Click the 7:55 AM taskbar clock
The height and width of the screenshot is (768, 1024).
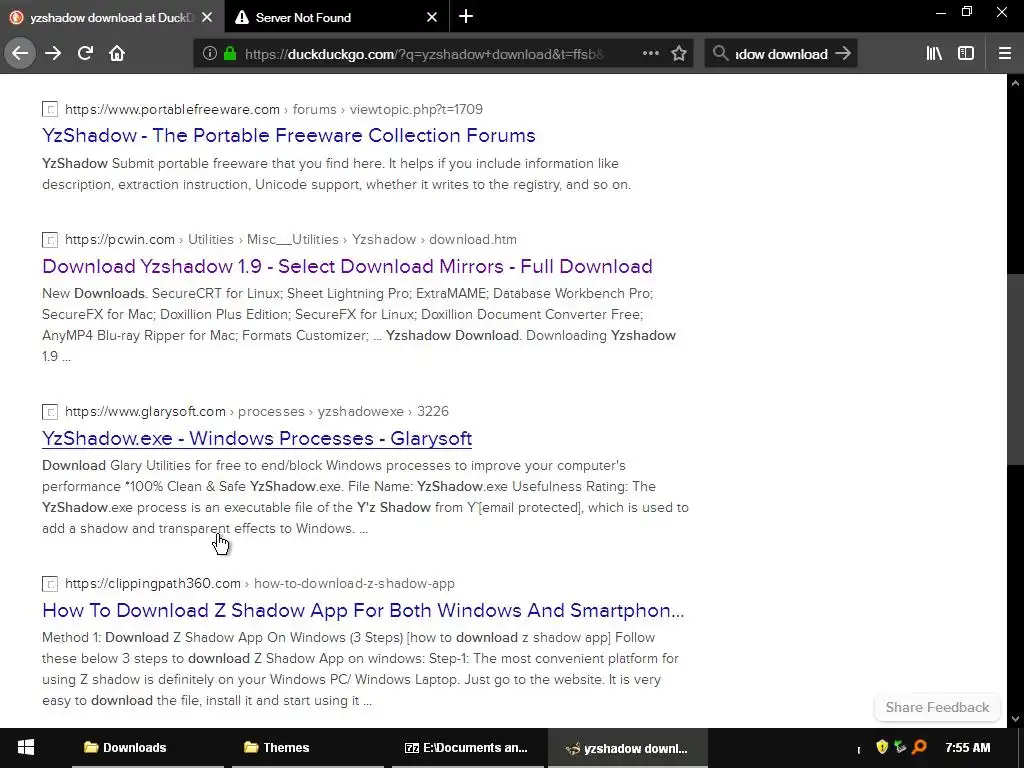click(x=968, y=748)
